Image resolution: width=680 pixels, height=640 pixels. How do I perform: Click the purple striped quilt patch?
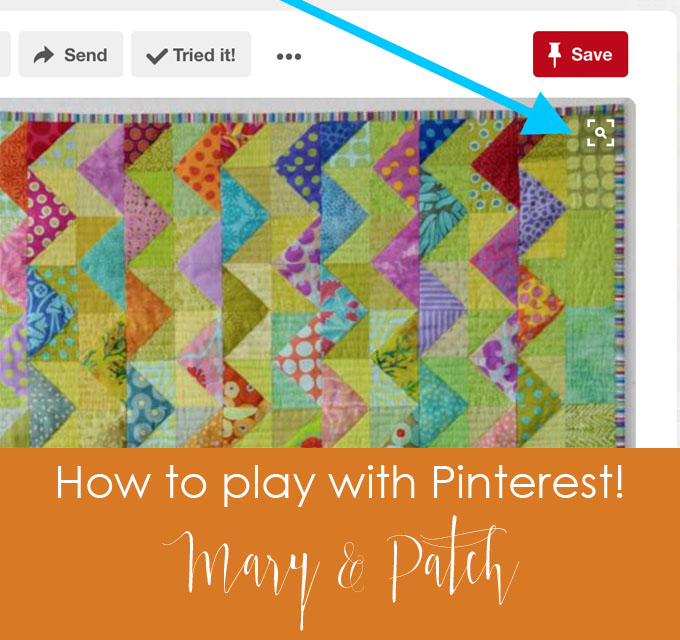[440, 309]
